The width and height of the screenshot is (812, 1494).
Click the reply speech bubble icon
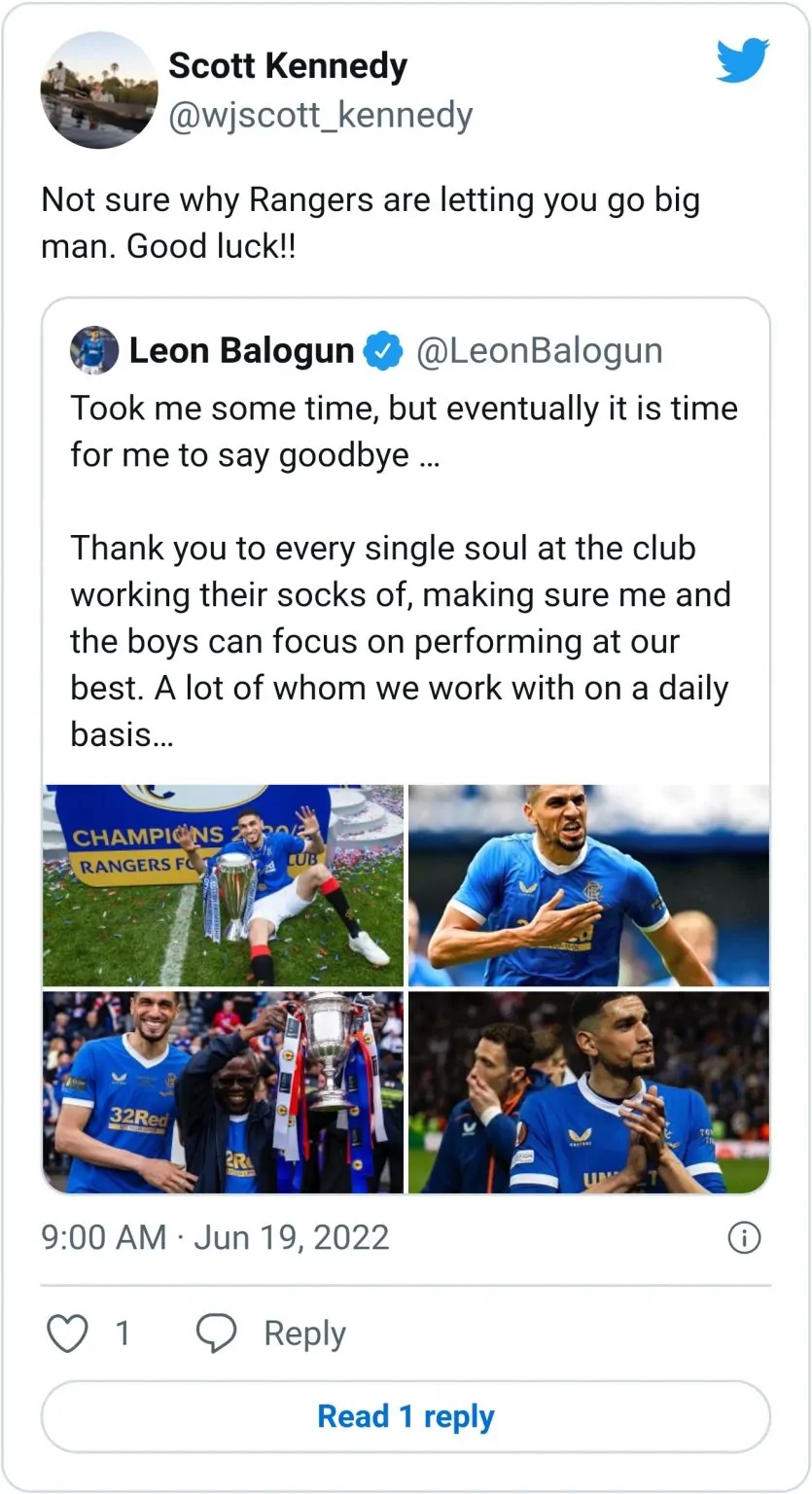(x=216, y=1333)
